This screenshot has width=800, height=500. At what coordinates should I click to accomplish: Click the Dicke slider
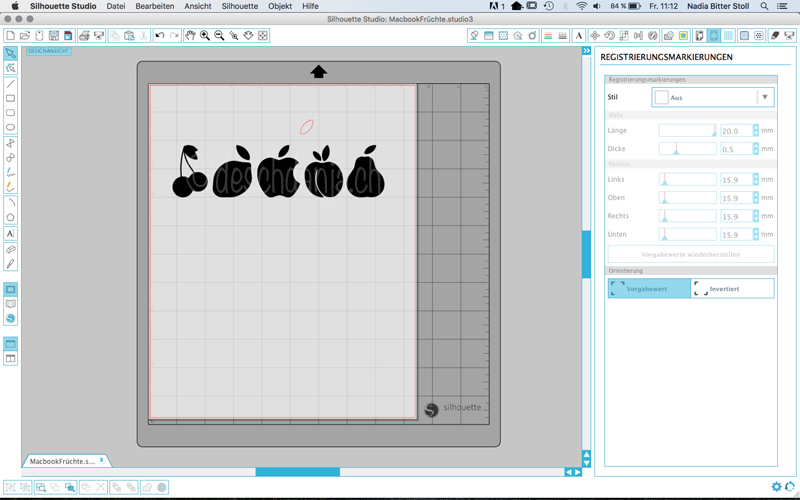click(x=687, y=149)
